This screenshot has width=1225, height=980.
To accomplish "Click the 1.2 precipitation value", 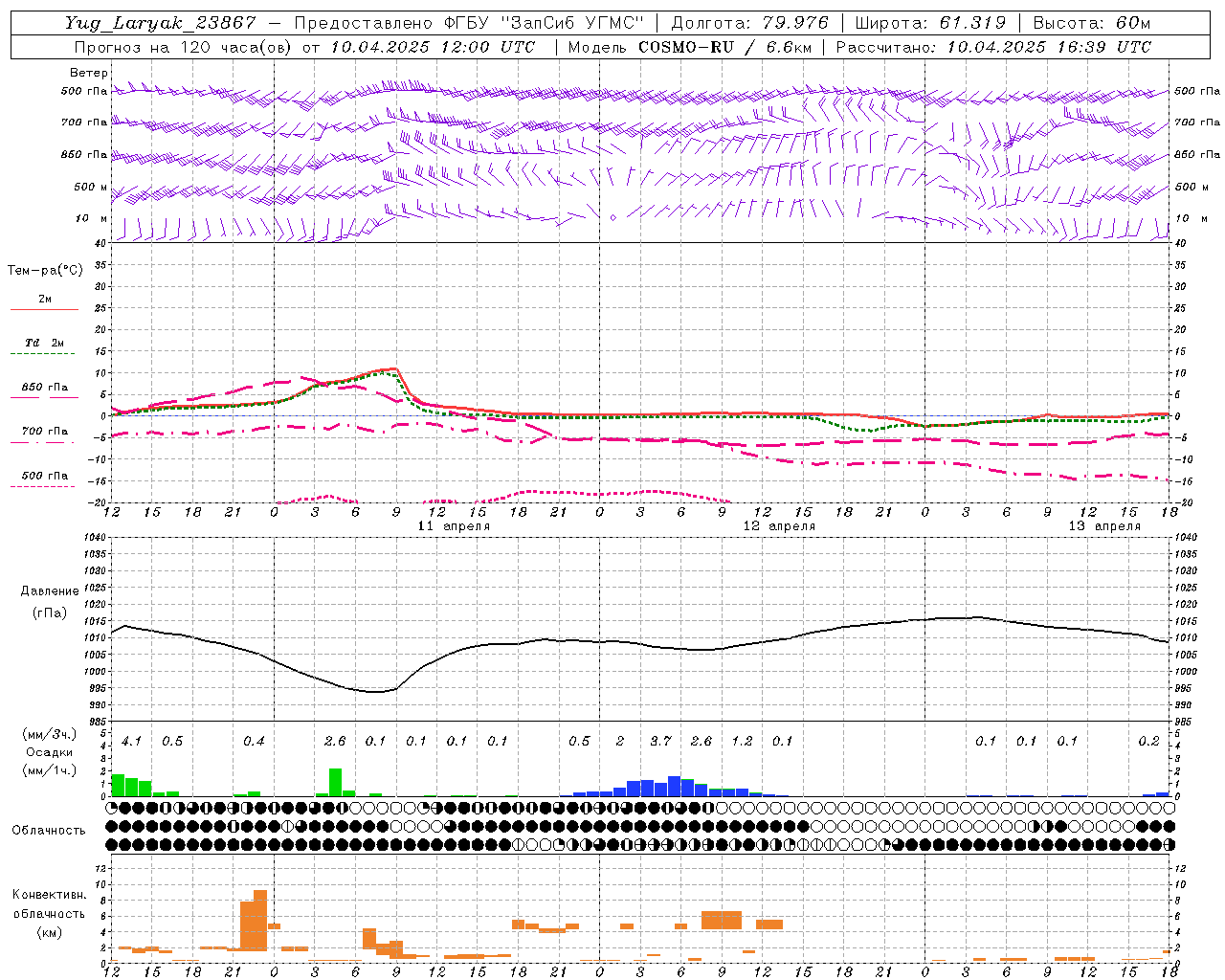I will [742, 742].
